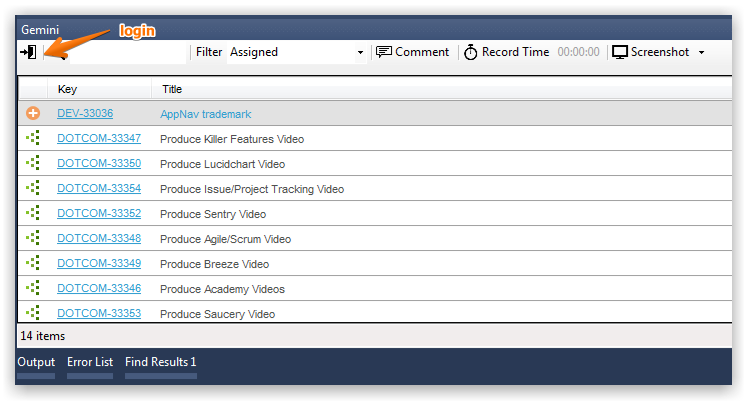Open issue link DOTCOM-33350

click(x=99, y=163)
